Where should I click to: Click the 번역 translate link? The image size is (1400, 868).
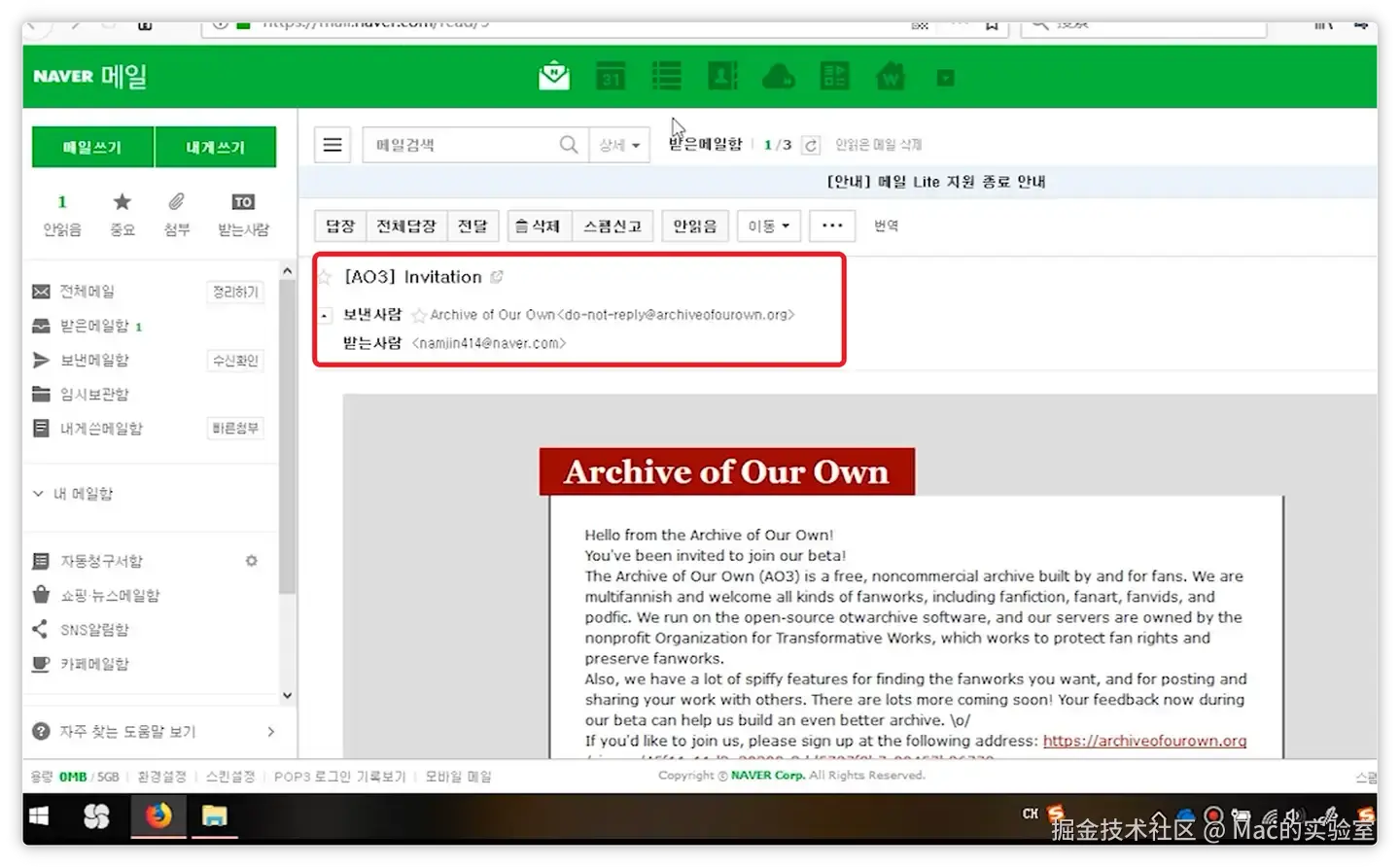click(886, 226)
